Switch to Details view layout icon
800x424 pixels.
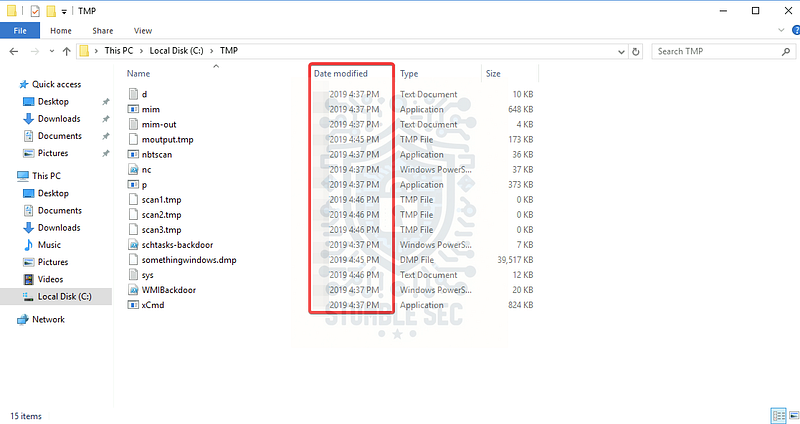point(779,416)
